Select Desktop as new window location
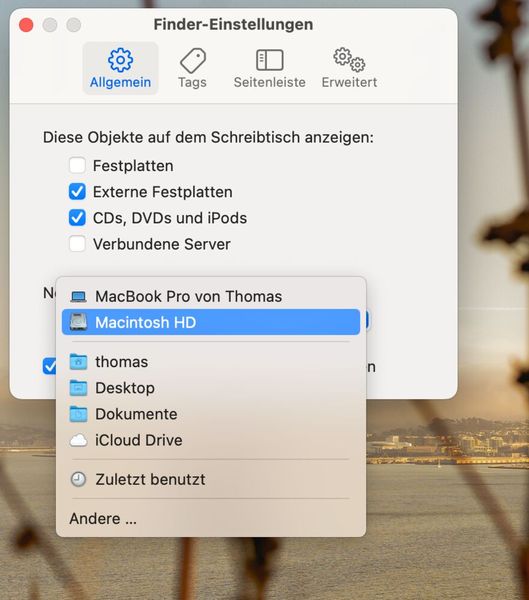 [x=211, y=388]
